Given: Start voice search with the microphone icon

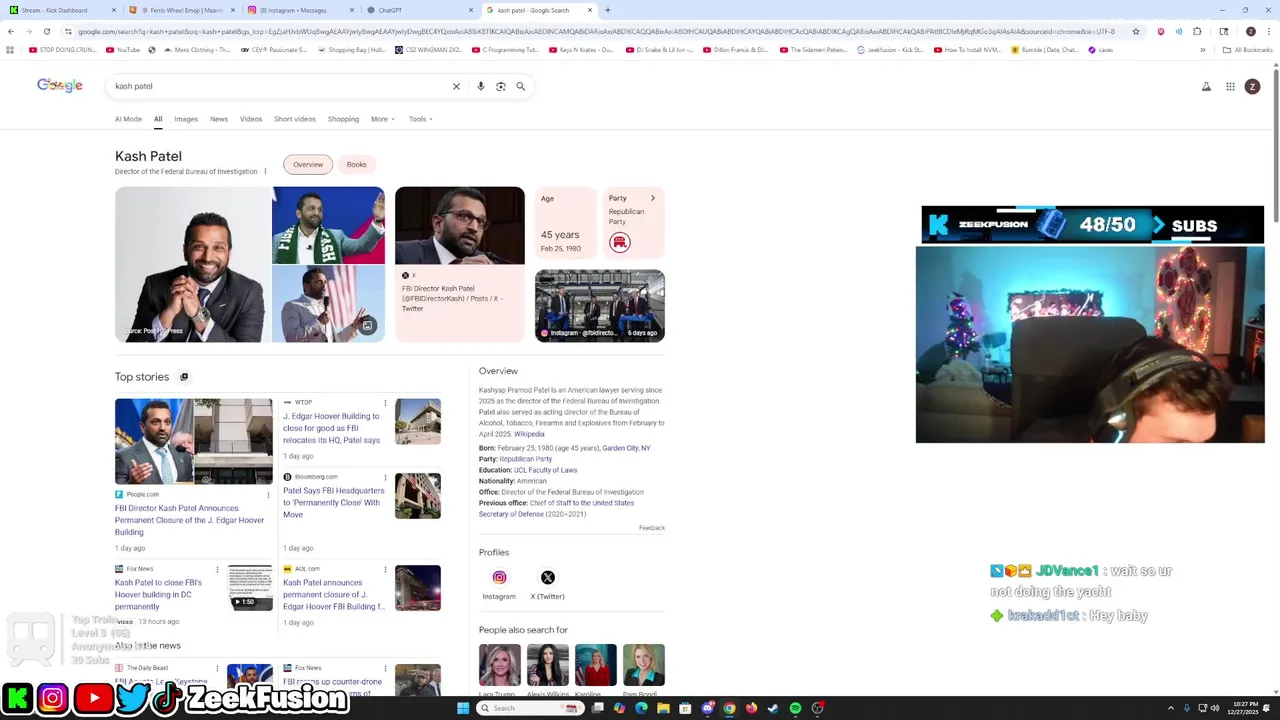Looking at the screenshot, I should [x=481, y=86].
